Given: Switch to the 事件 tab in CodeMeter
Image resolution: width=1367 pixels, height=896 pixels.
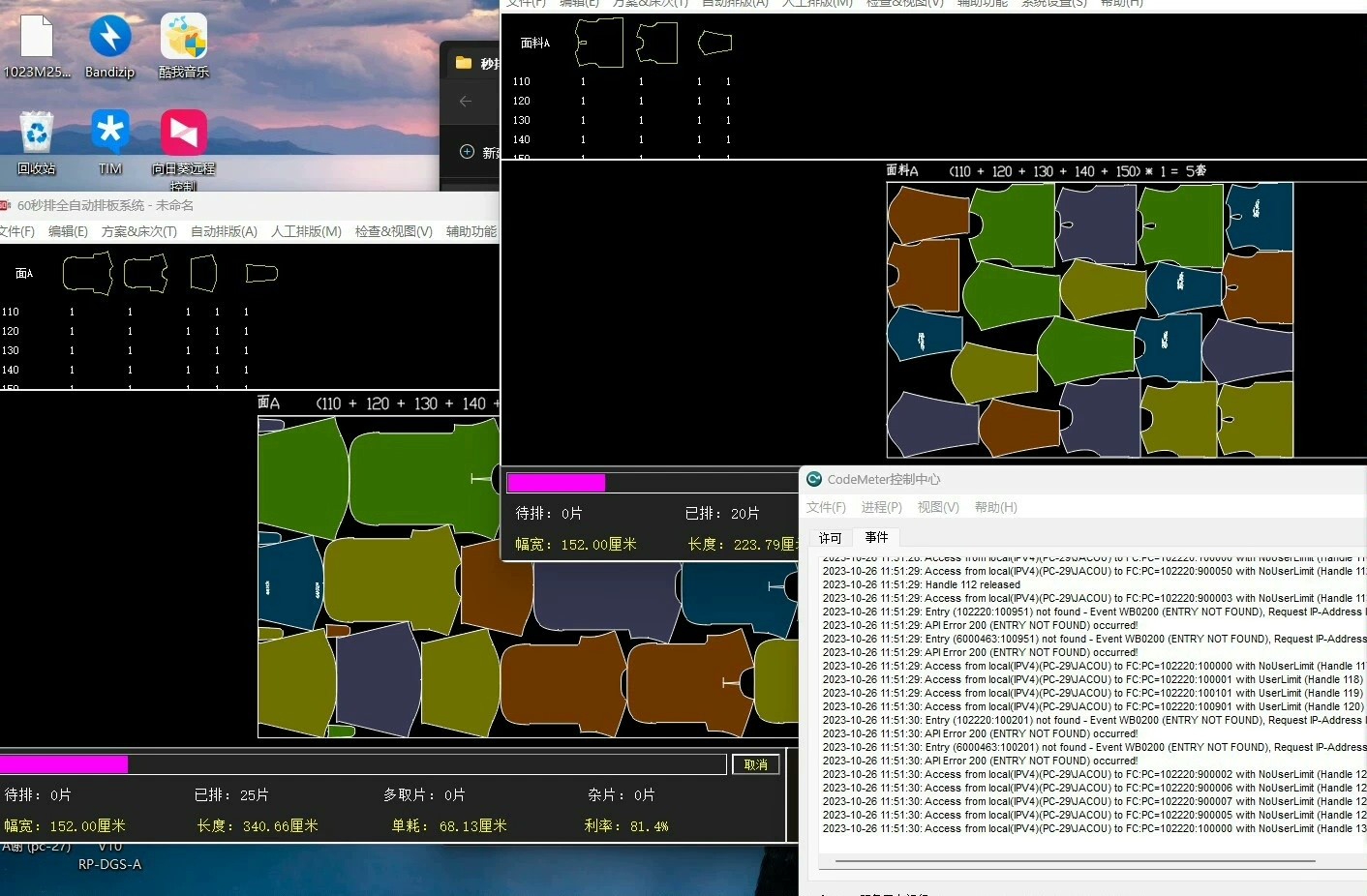Looking at the screenshot, I should [x=877, y=537].
